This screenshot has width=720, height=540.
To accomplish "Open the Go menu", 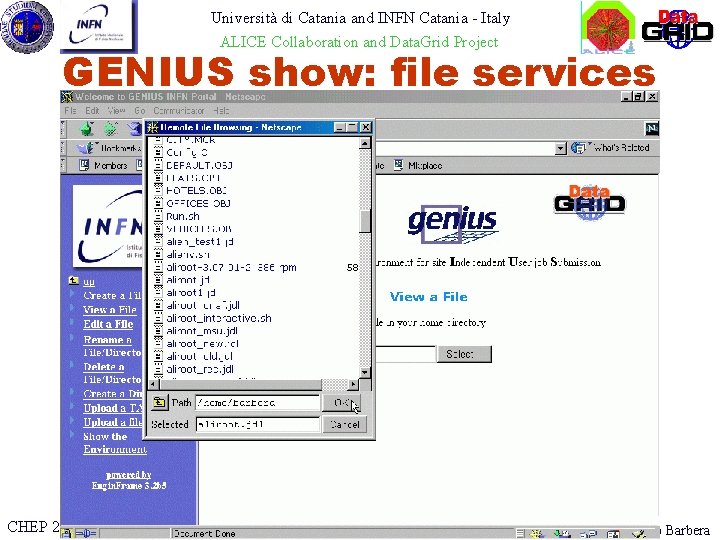I will tap(140, 111).
